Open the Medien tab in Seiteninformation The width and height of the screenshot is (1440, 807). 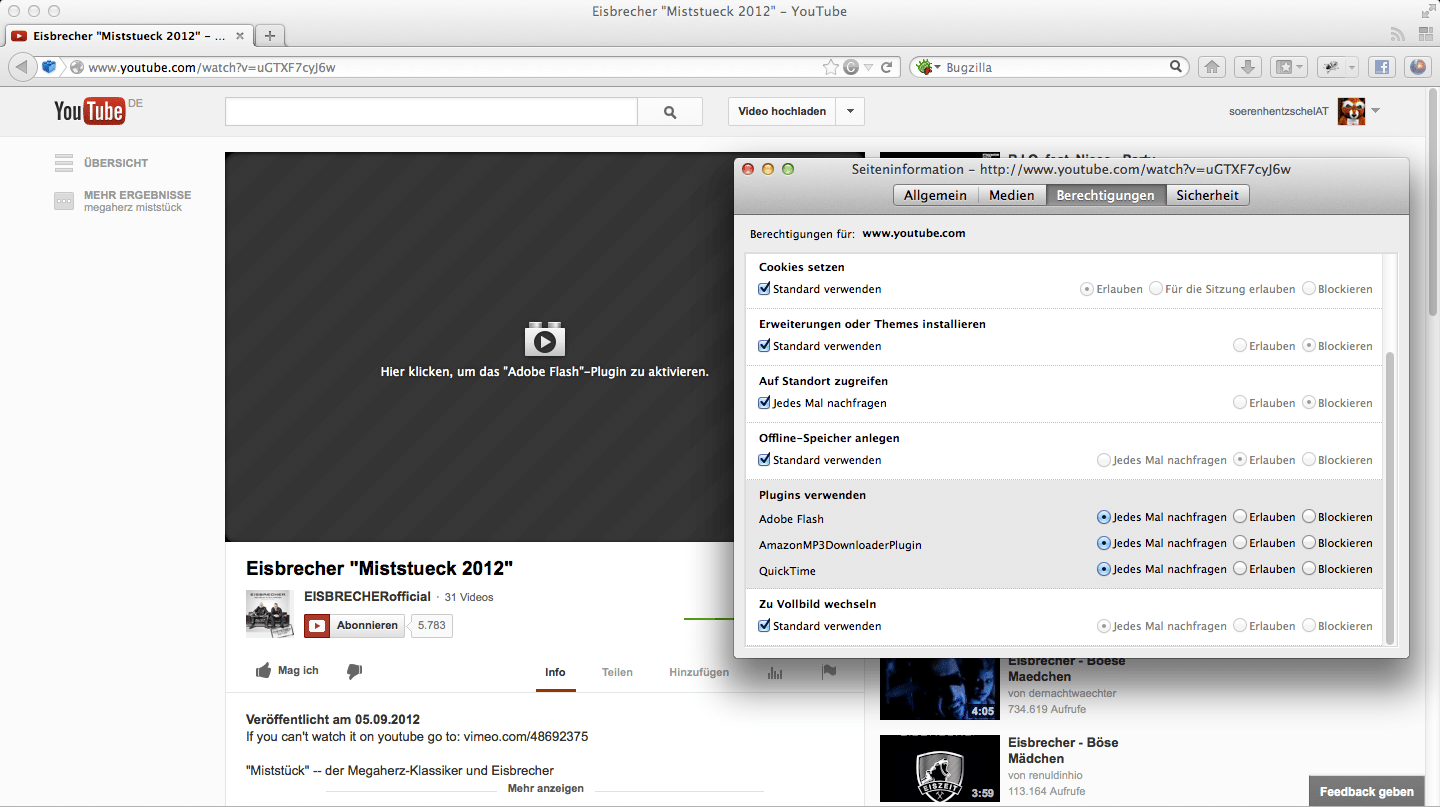point(1011,195)
